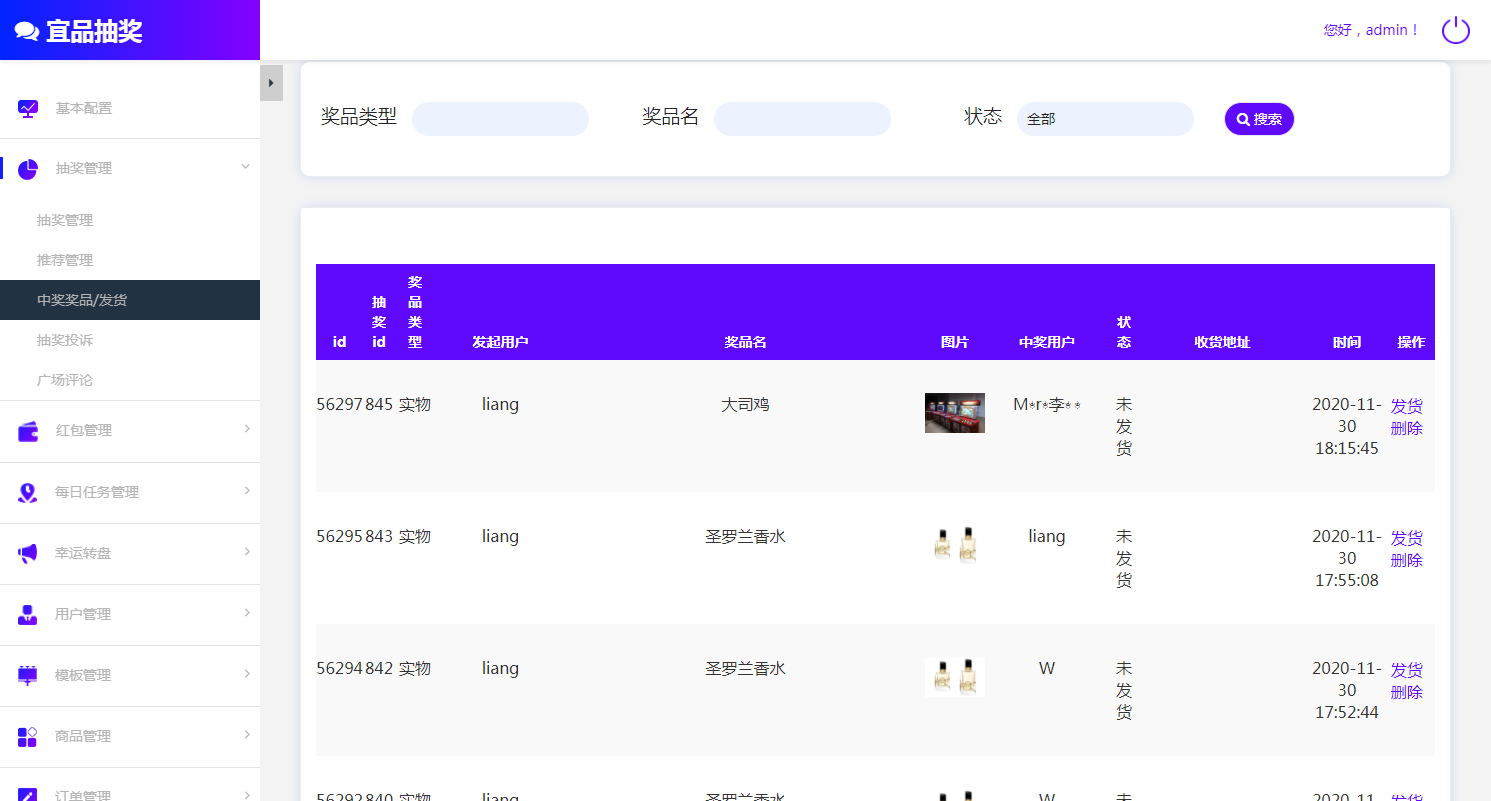Screen dimensions: 1491x801
Task: Click the 商品管理 shapes icon
Action: click(x=28, y=736)
